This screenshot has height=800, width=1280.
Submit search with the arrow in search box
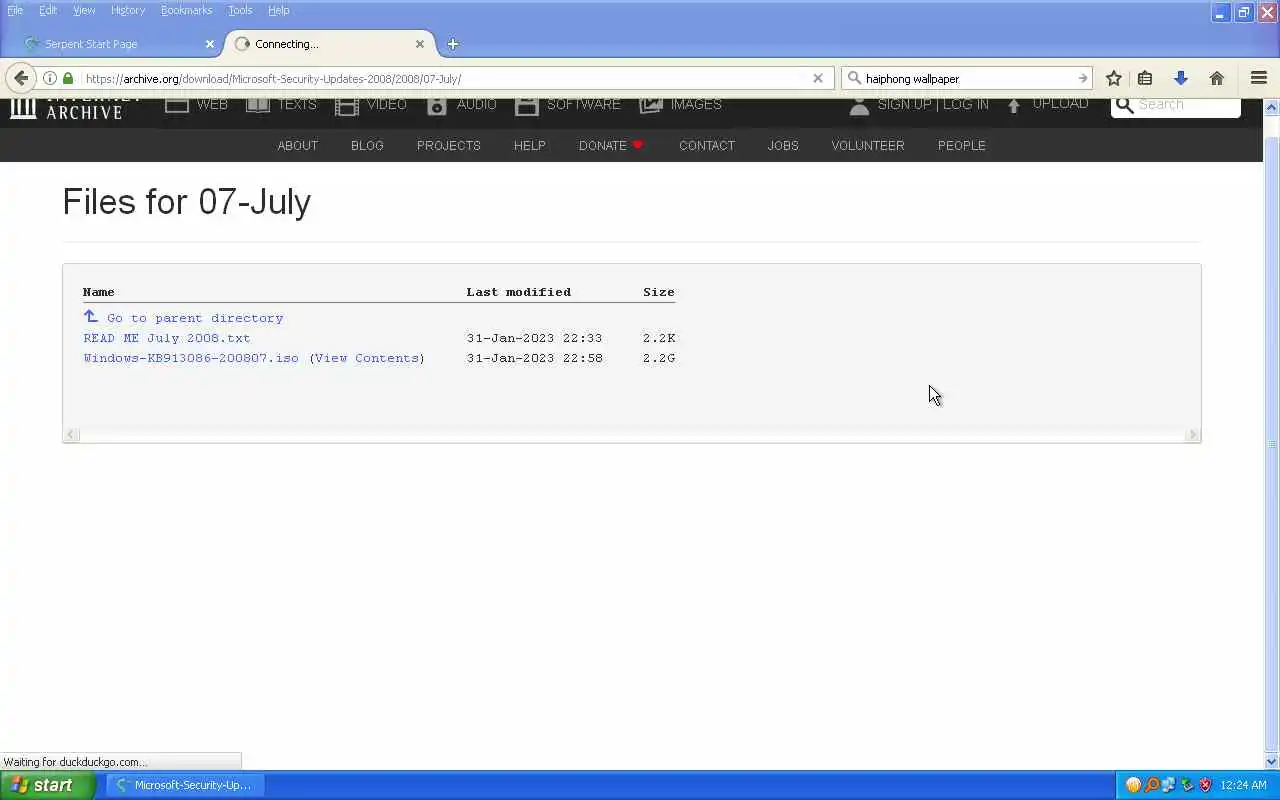tap(1082, 78)
